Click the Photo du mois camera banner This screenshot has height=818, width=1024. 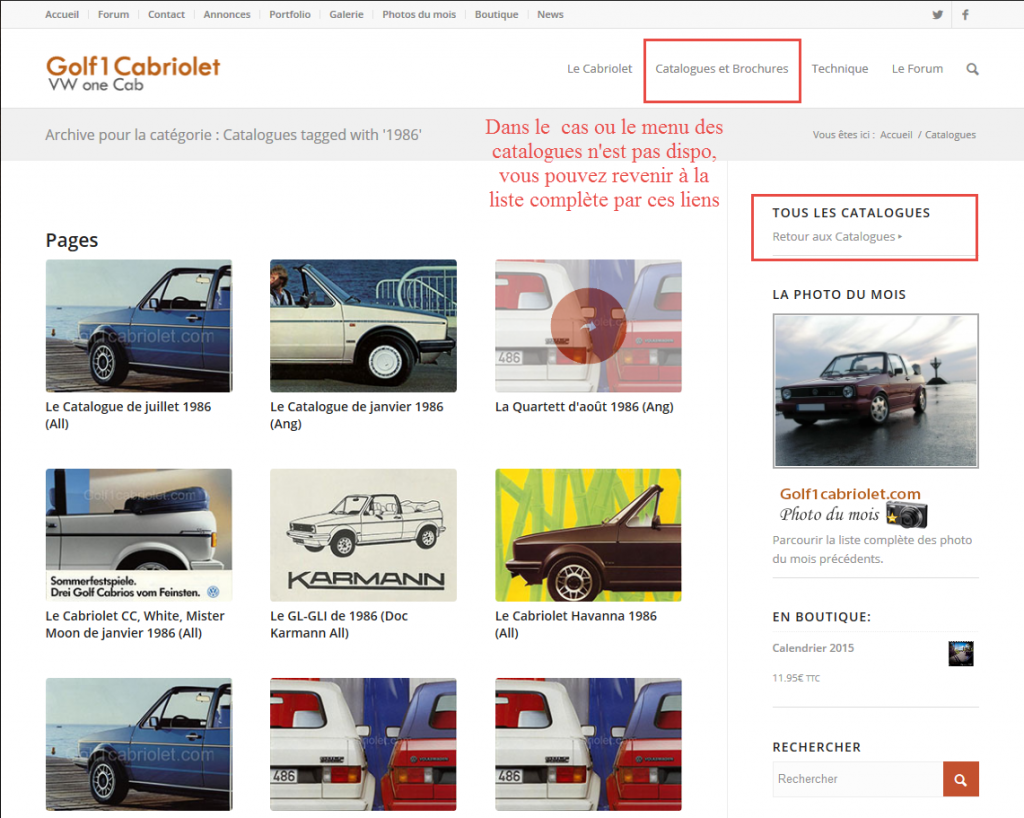click(853, 507)
